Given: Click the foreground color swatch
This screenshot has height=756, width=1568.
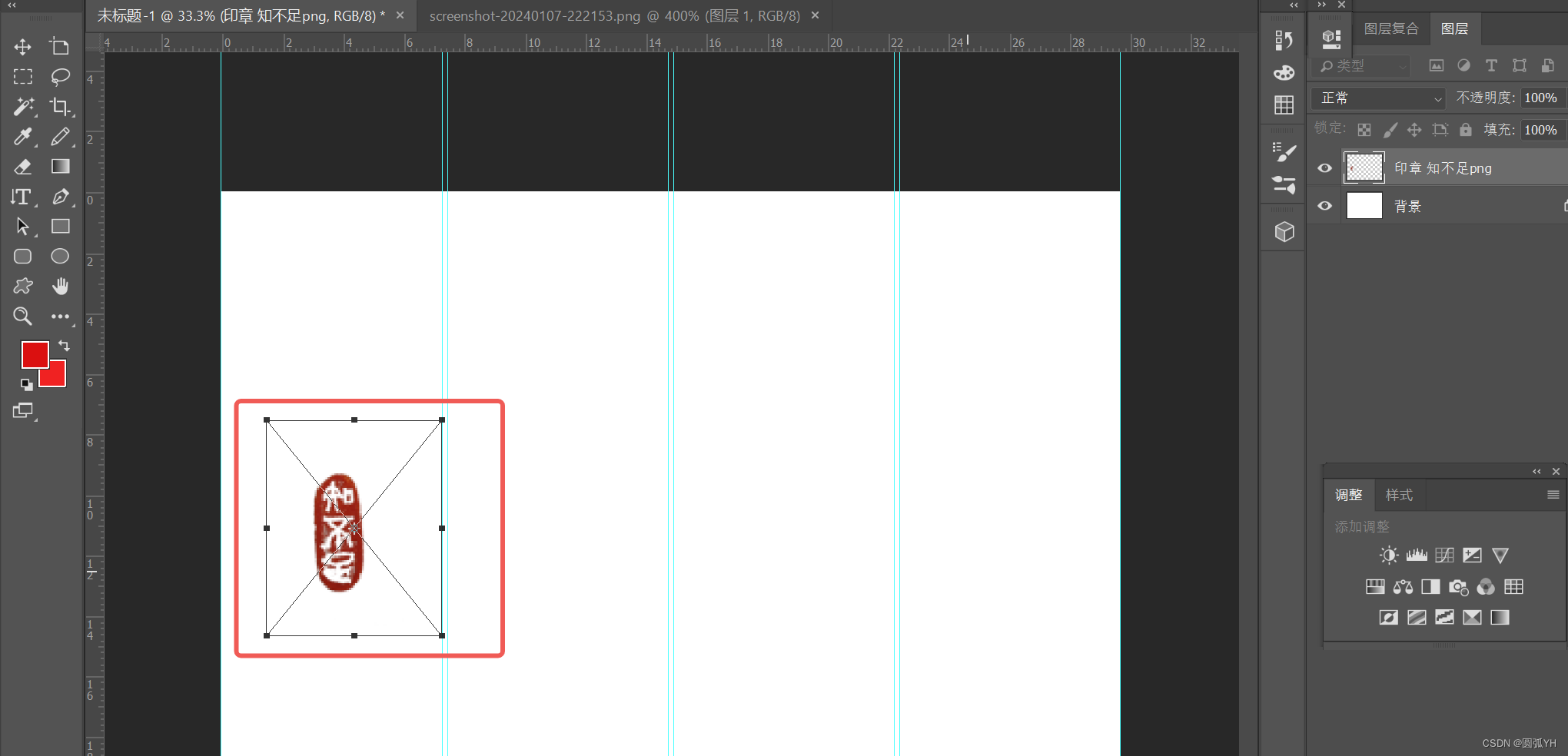Looking at the screenshot, I should tap(34, 354).
